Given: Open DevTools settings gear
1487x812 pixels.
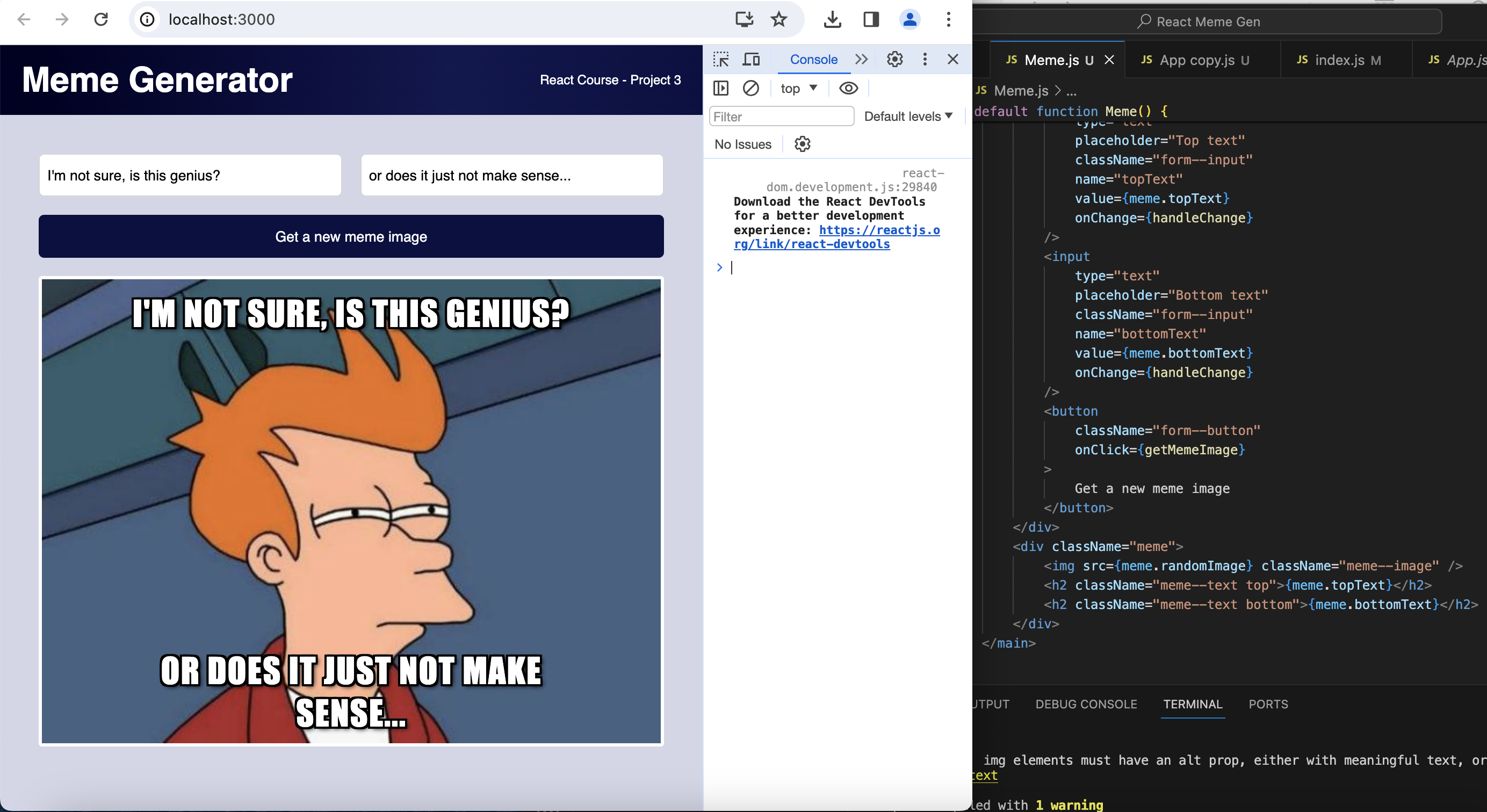Looking at the screenshot, I should (x=895, y=60).
